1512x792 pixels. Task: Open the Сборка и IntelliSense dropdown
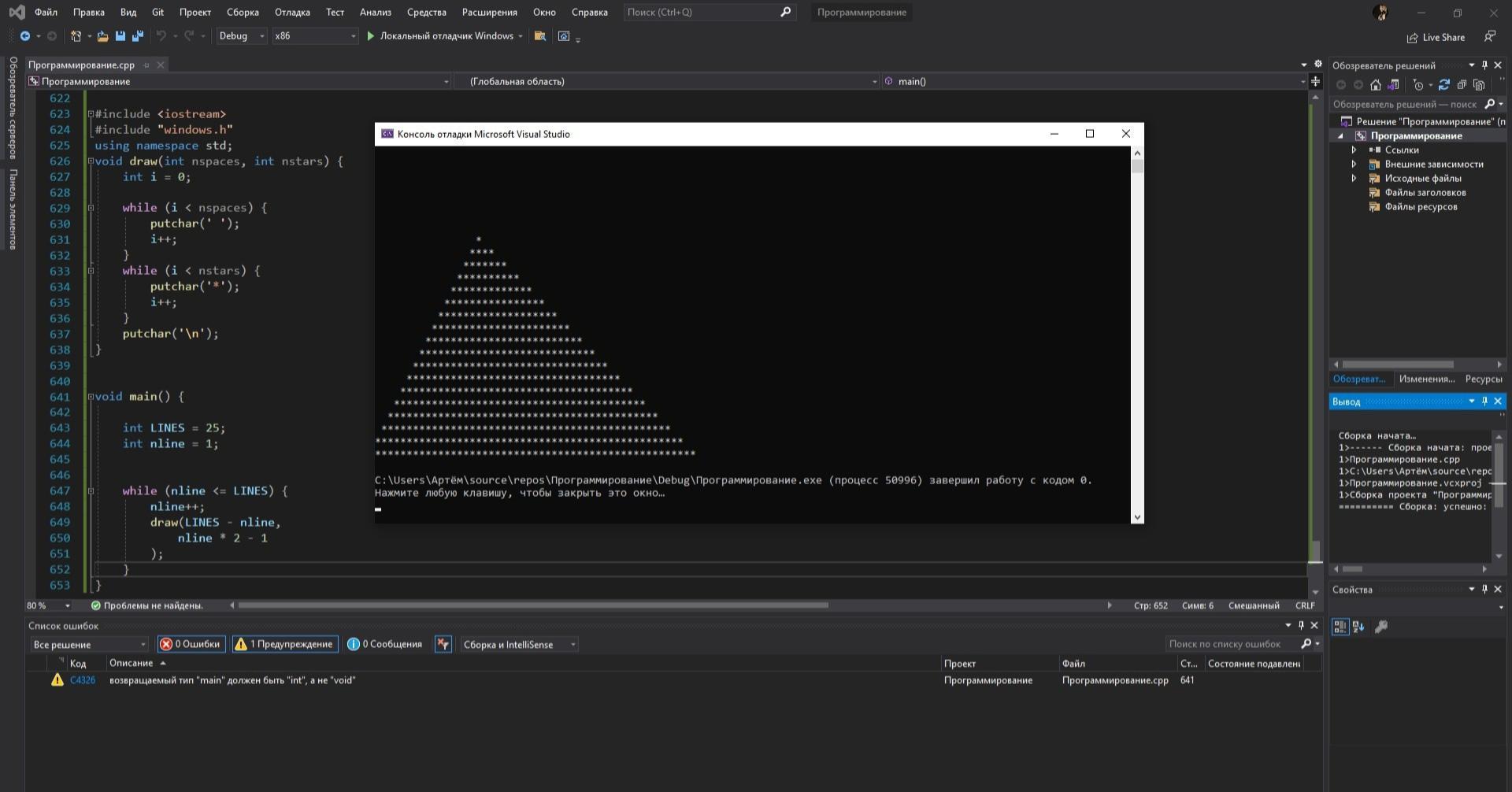tap(519, 644)
